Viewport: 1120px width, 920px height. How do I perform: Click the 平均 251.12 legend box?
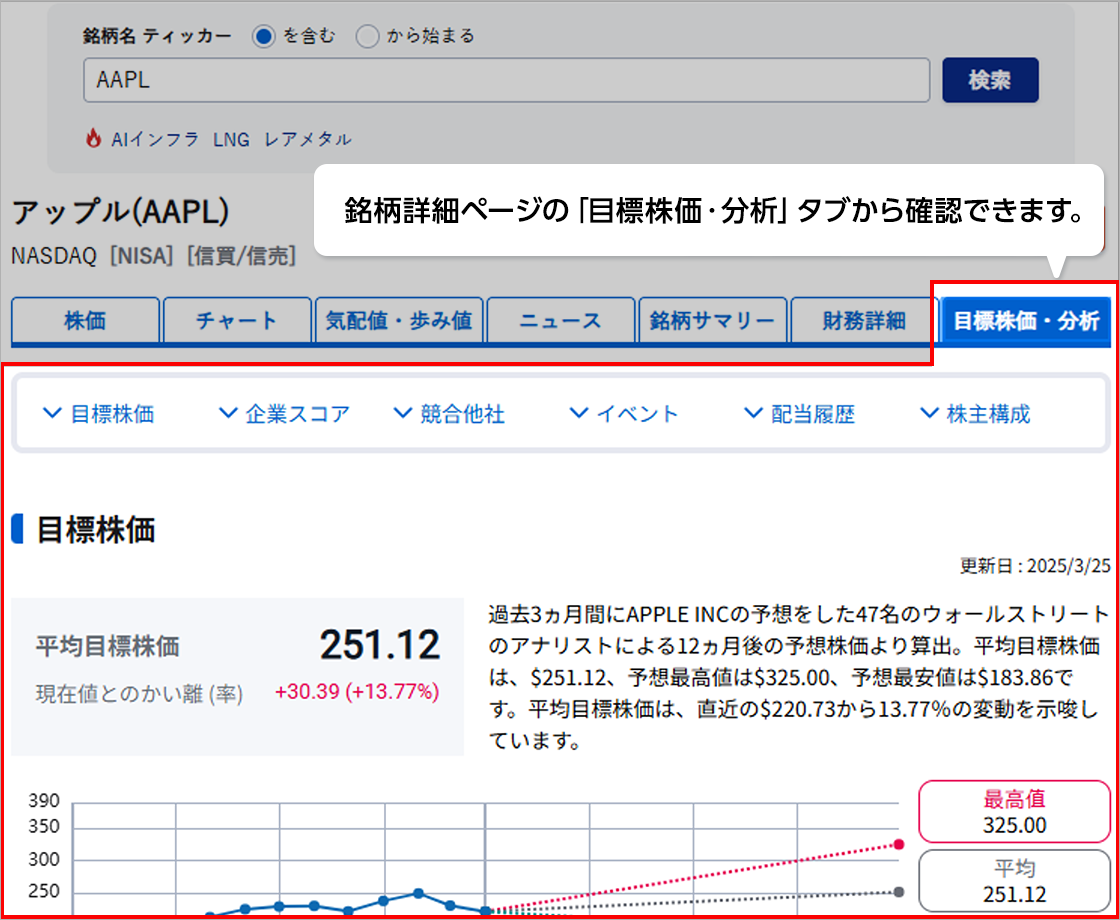1014,881
